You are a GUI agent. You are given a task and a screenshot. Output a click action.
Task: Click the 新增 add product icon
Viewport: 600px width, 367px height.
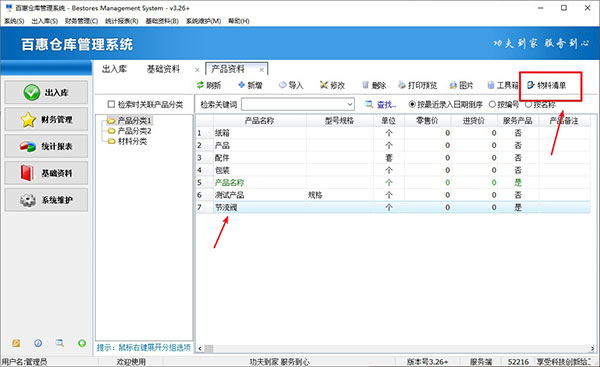(241, 85)
